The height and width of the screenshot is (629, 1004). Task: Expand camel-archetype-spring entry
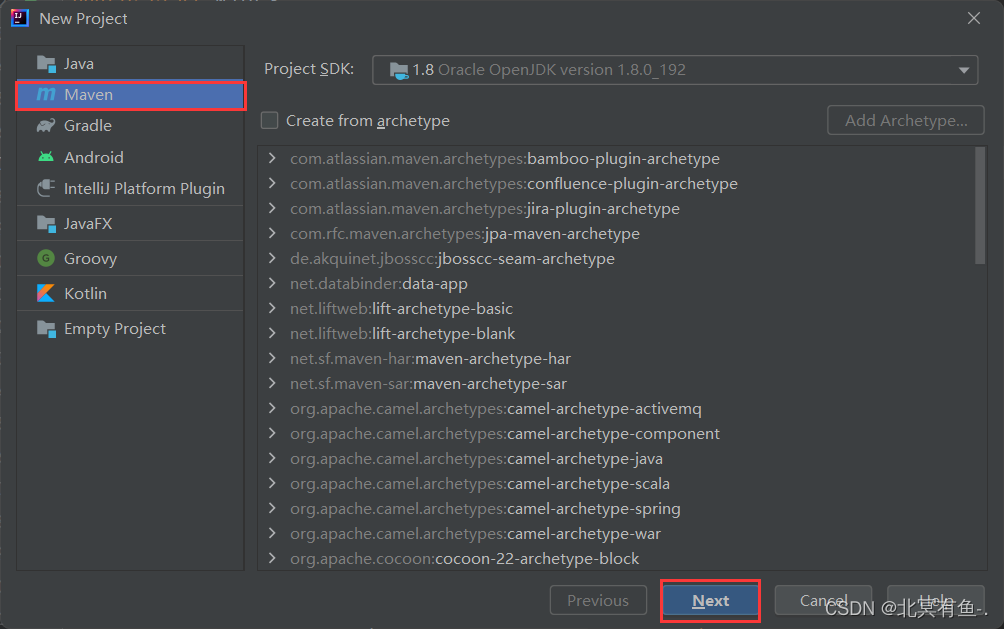272,508
